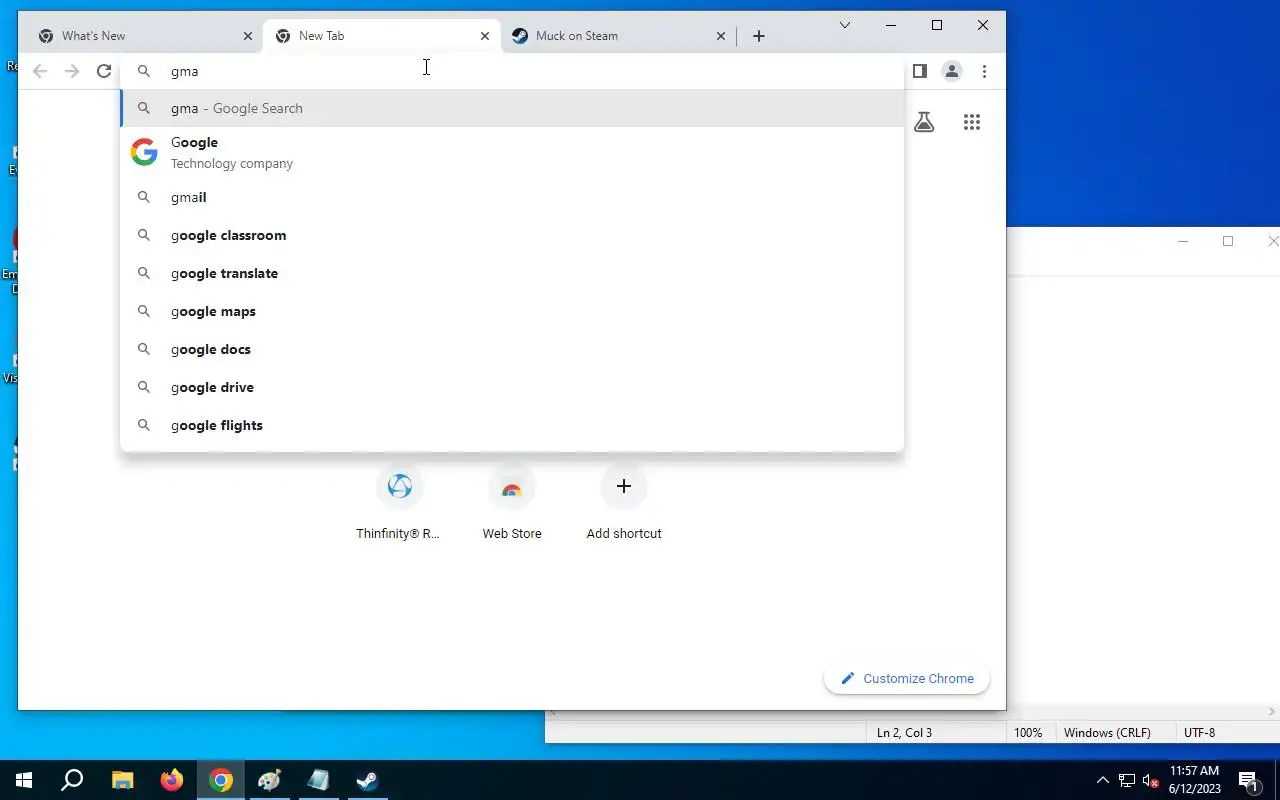The height and width of the screenshot is (800, 1280).
Task: Open the Chrome profile menu
Action: (x=952, y=71)
